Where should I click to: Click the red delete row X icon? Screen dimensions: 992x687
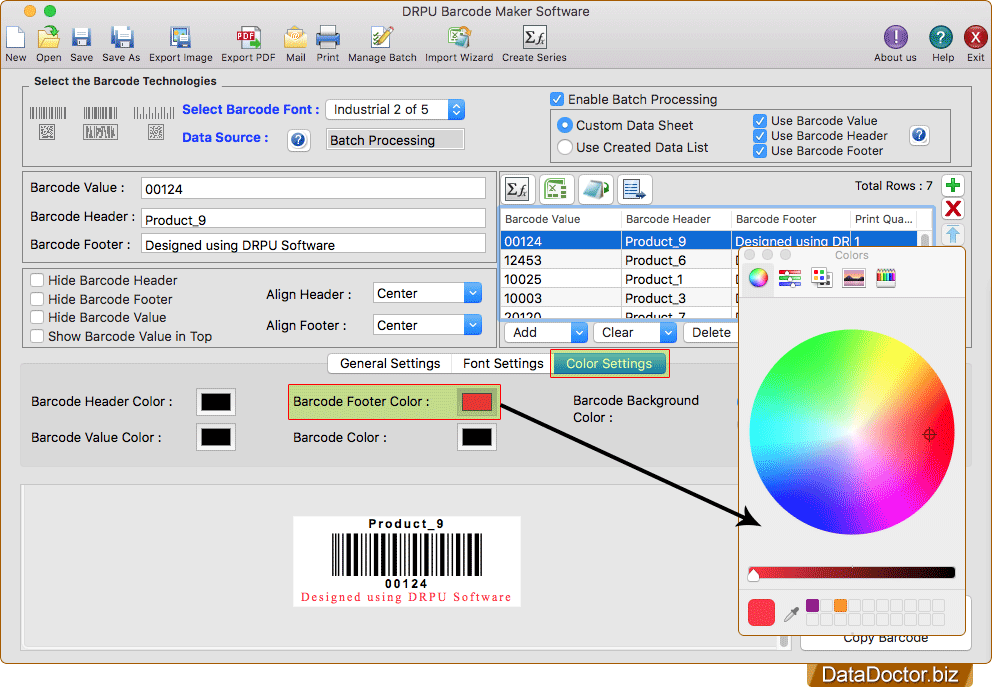coord(953,209)
